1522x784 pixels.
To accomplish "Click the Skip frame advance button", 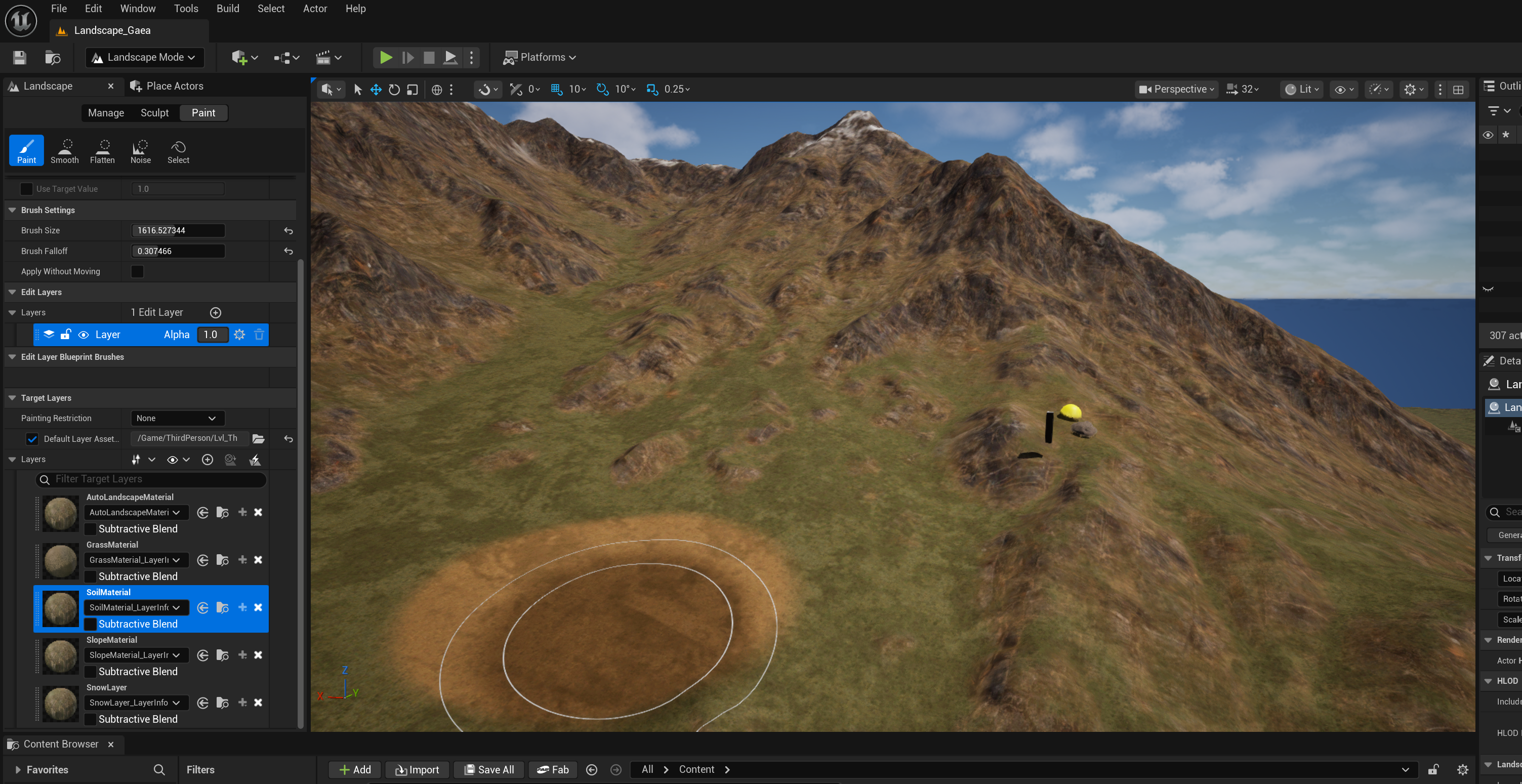I will [407, 57].
